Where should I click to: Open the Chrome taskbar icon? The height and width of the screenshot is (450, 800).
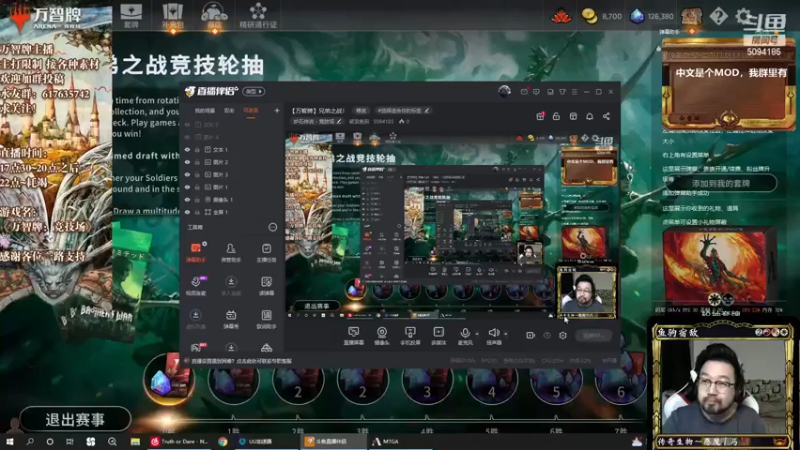(223, 441)
